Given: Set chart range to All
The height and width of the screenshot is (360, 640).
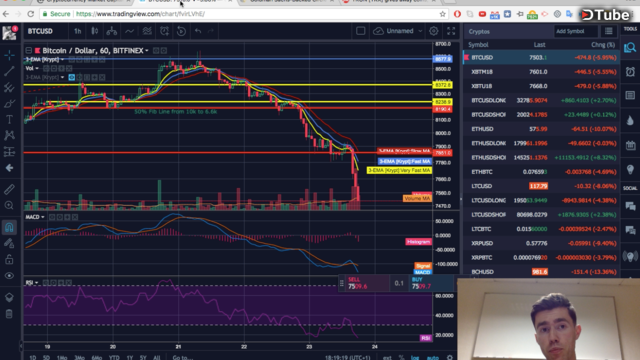Looking at the screenshot, I should [156, 358].
